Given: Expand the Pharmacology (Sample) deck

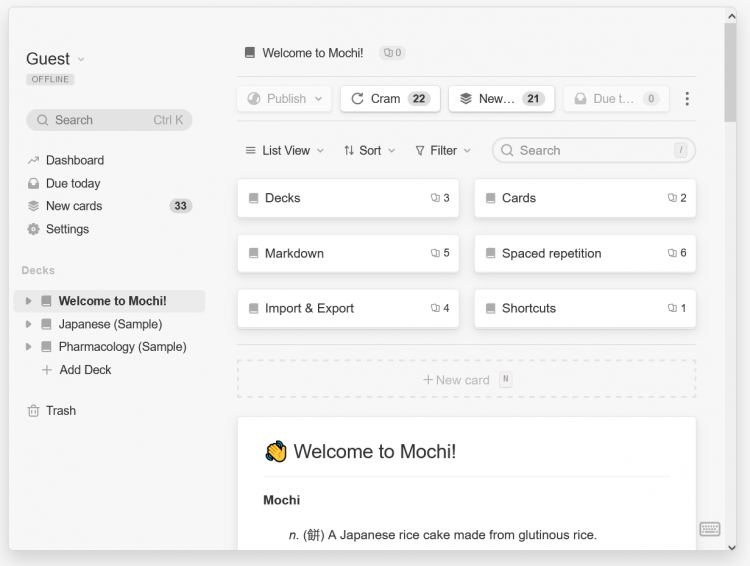Looking at the screenshot, I should (x=29, y=347).
